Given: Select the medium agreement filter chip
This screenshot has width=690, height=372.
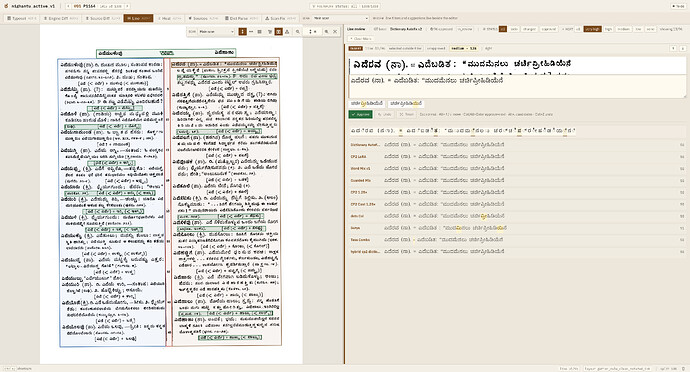Looking at the screenshot, I should (x=623, y=29).
